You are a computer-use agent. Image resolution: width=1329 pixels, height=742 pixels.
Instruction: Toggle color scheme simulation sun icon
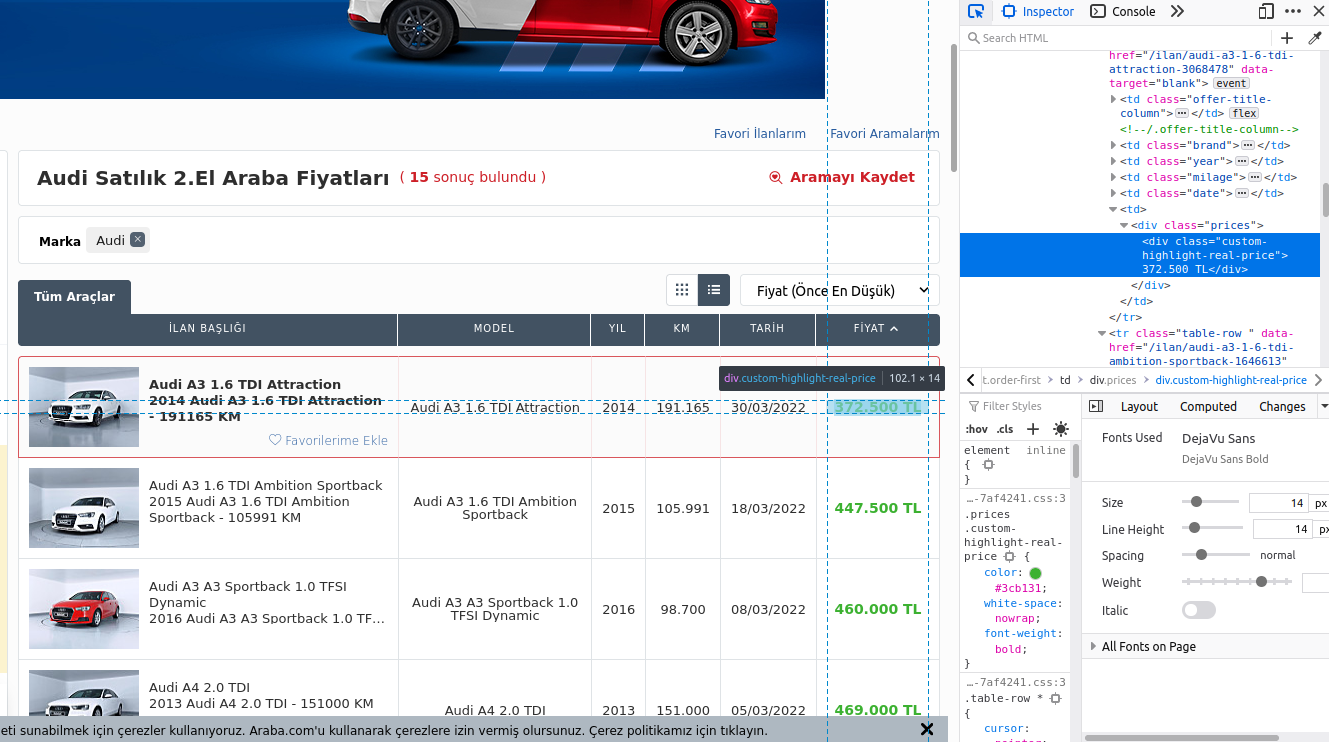[1061, 429]
